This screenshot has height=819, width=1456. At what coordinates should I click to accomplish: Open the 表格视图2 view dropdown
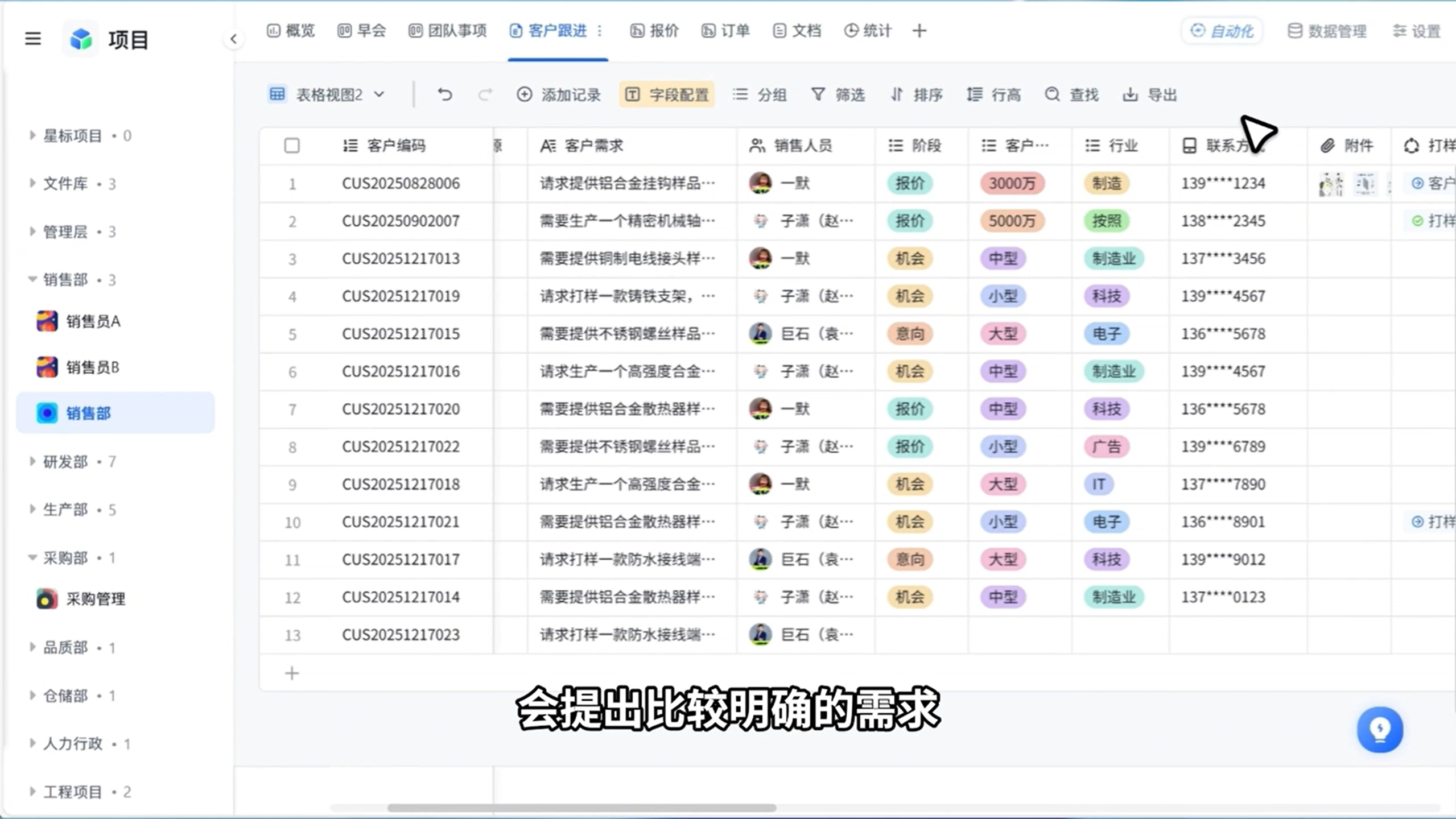(327, 94)
